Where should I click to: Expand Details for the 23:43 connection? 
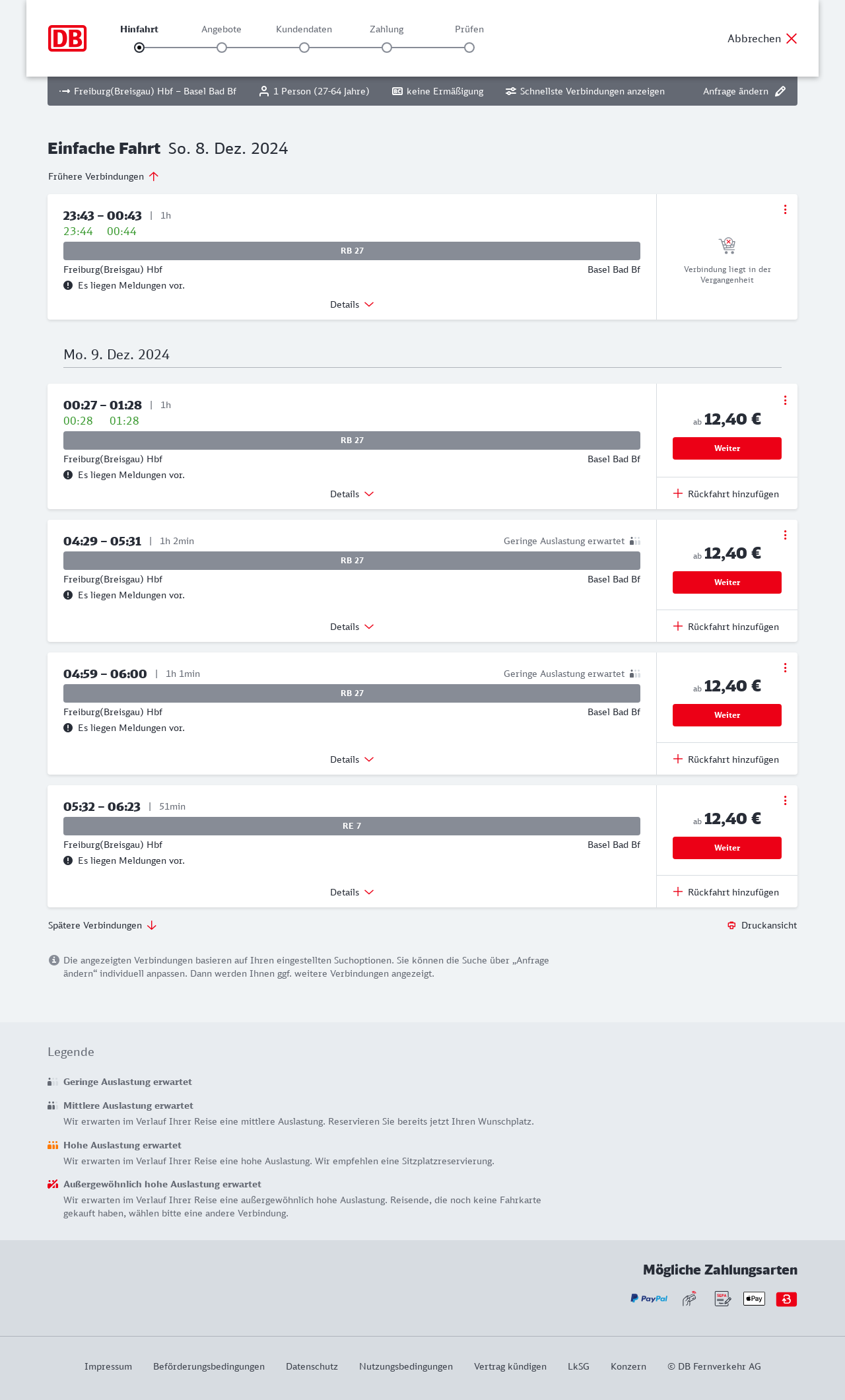tap(352, 304)
